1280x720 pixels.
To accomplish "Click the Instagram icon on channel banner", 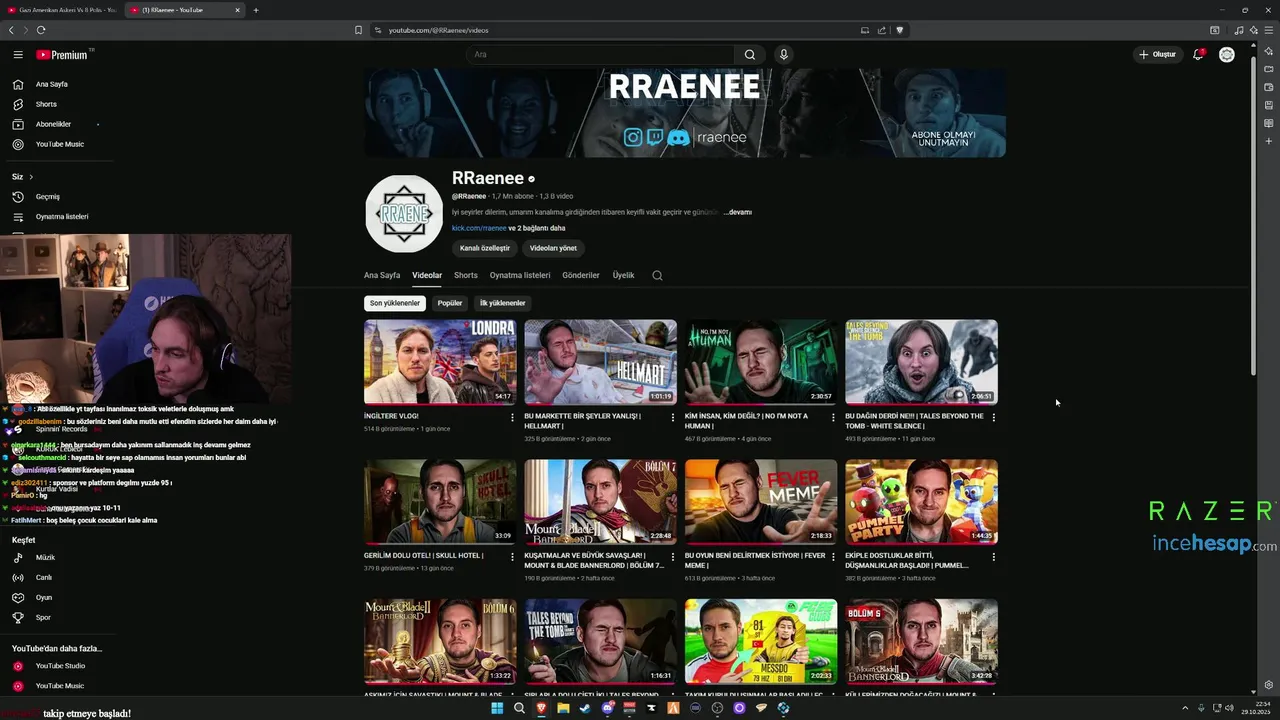I will click(x=633, y=138).
